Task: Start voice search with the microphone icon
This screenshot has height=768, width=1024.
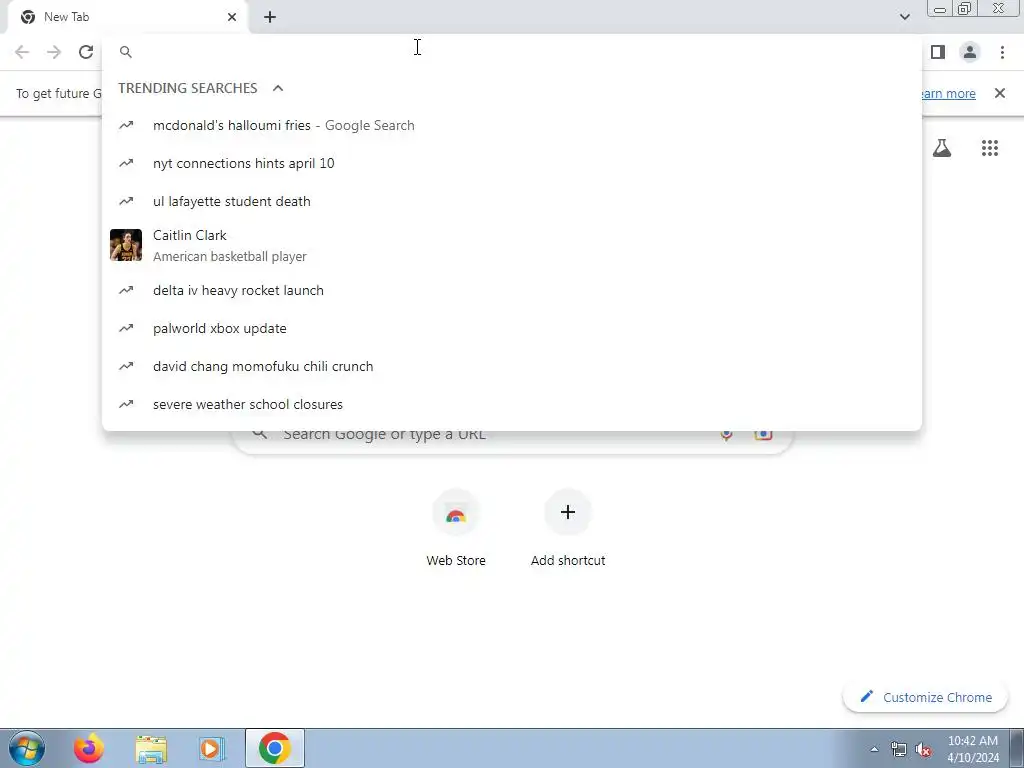Action: pyautogui.click(x=726, y=436)
